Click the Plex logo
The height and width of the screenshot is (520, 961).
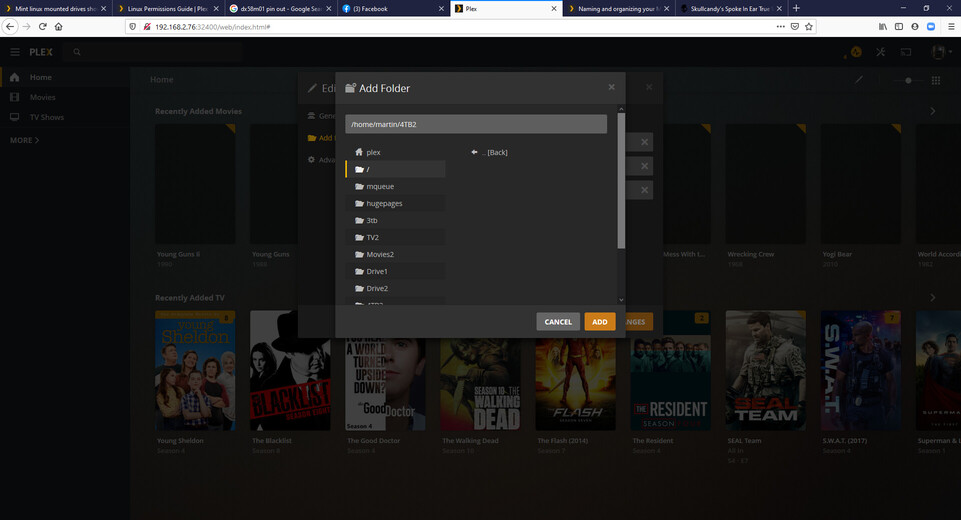41,52
